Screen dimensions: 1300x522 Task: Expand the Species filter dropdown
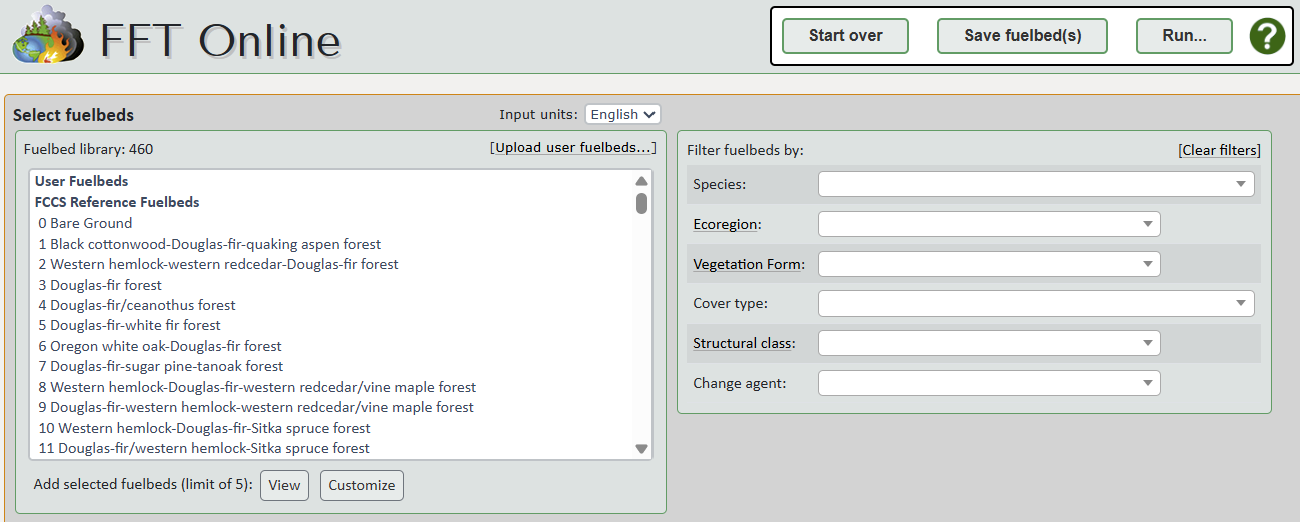click(1036, 184)
